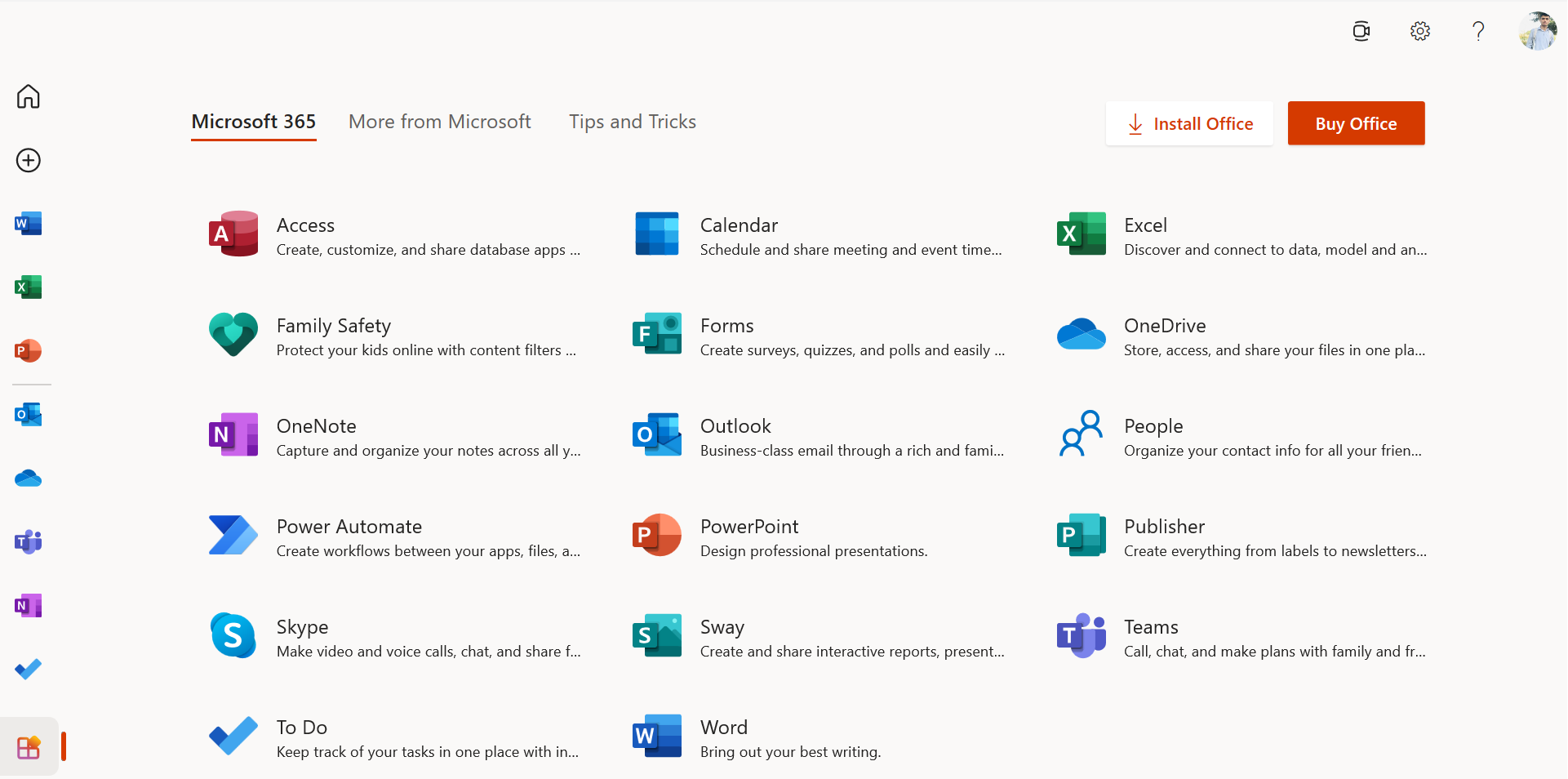Open Outlook from the left sidebar
The image size is (1568, 779).
point(28,414)
